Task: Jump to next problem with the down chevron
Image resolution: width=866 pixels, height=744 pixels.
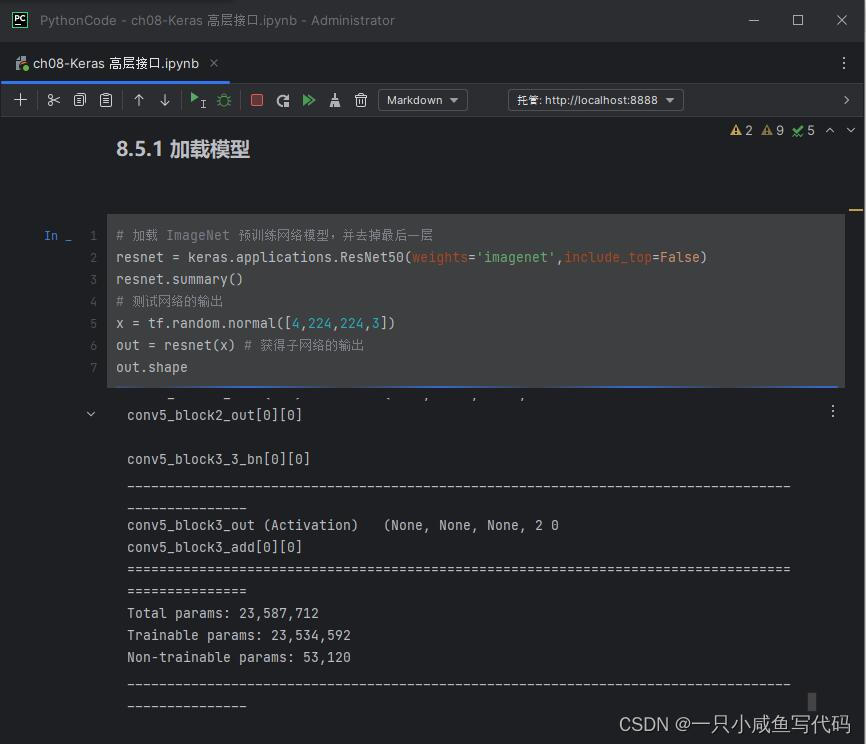Action: coord(852,130)
